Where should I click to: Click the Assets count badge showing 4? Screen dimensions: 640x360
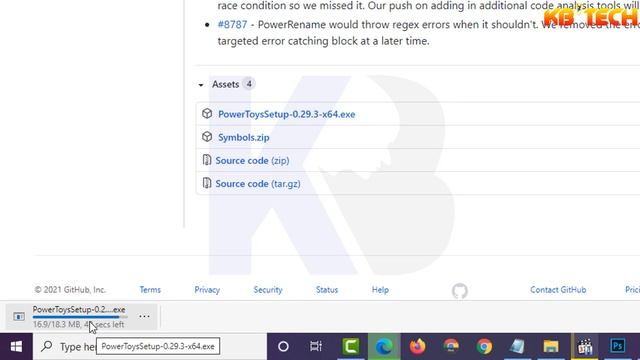tap(249, 84)
